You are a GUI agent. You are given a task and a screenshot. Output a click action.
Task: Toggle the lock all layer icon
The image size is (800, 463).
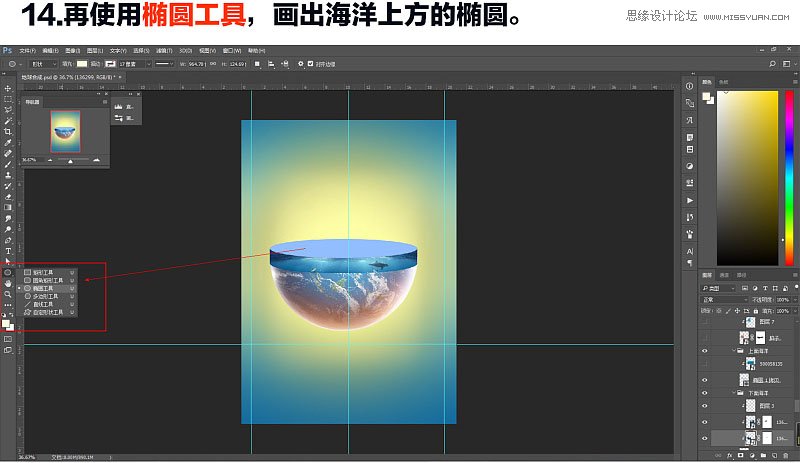(756, 311)
